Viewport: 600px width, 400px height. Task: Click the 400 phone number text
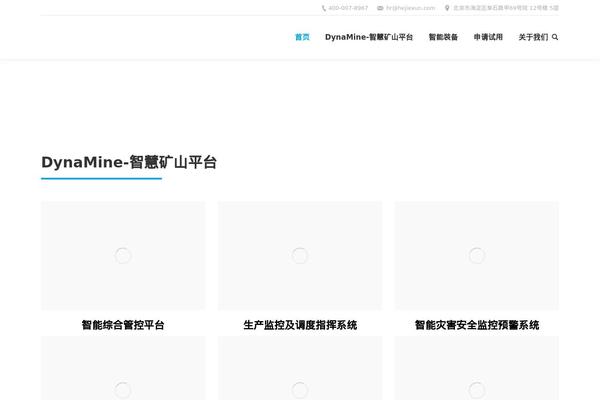348,8
